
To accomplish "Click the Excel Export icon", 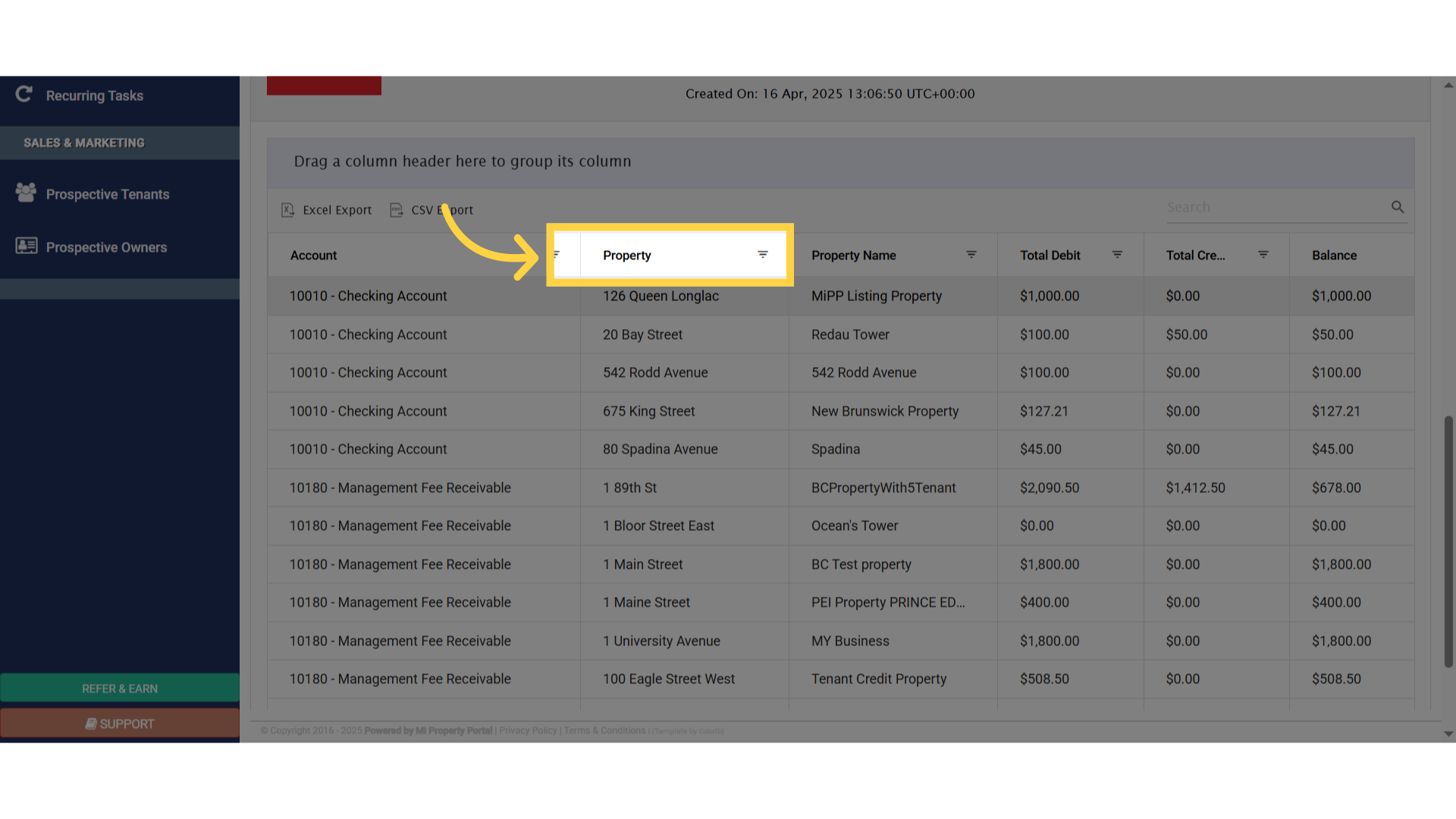I will 287,210.
